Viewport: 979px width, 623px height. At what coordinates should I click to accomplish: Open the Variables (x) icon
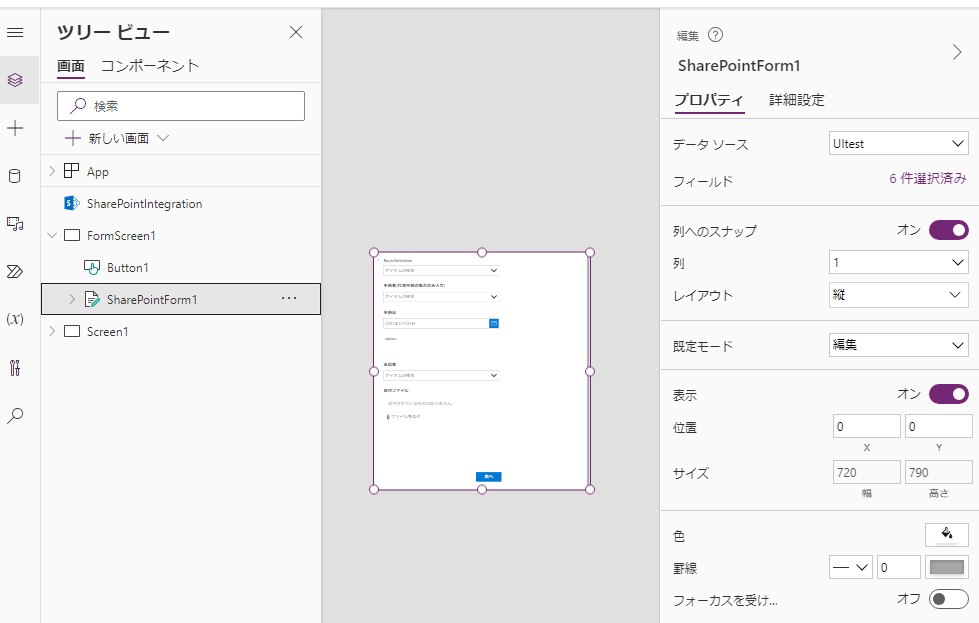pyautogui.click(x=15, y=319)
